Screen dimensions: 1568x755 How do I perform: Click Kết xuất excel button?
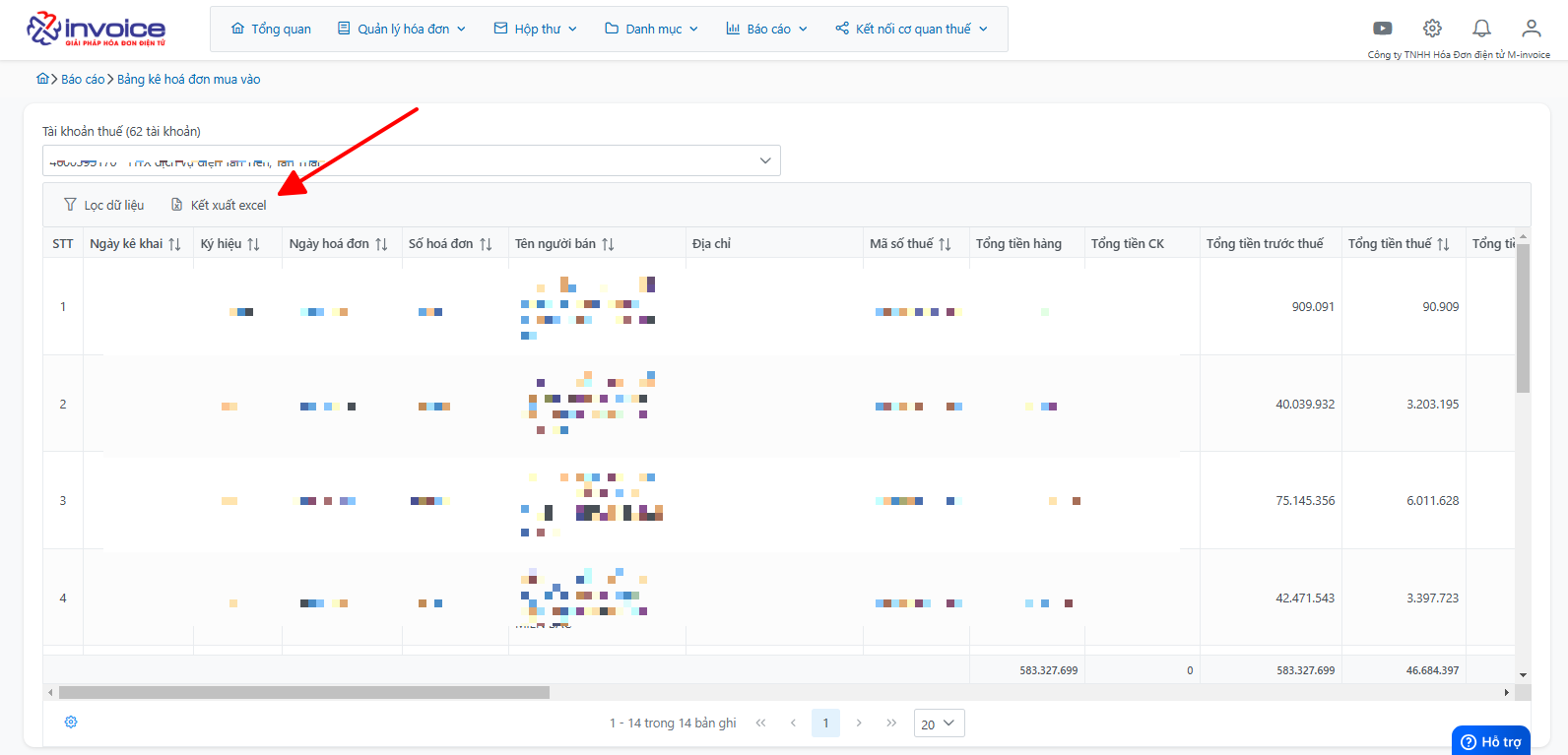pyautogui.click(x=219, y=205)
